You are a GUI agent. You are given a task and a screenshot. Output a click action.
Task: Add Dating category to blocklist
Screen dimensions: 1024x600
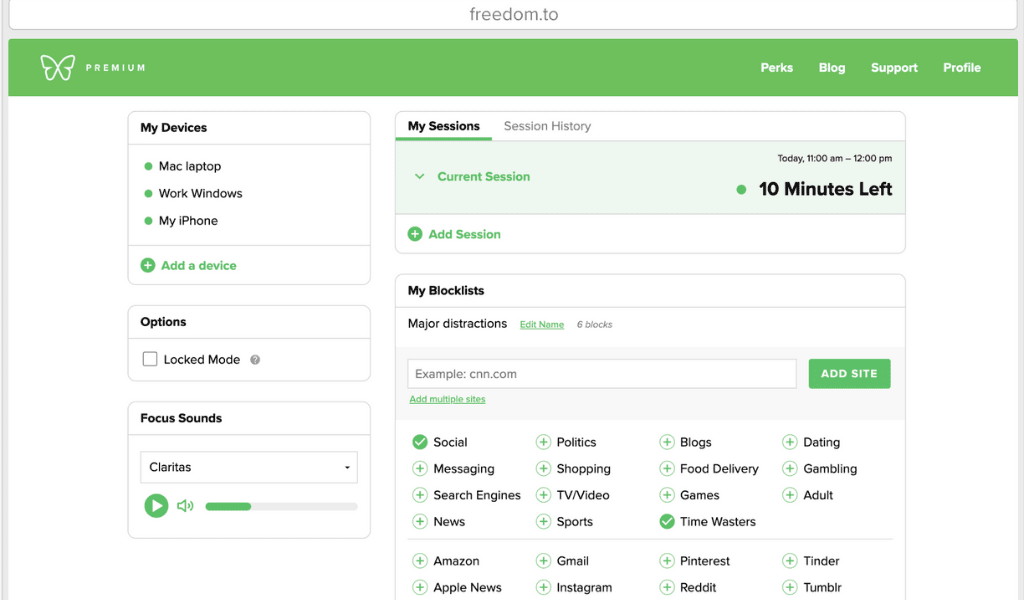click(x=790, y=442)
